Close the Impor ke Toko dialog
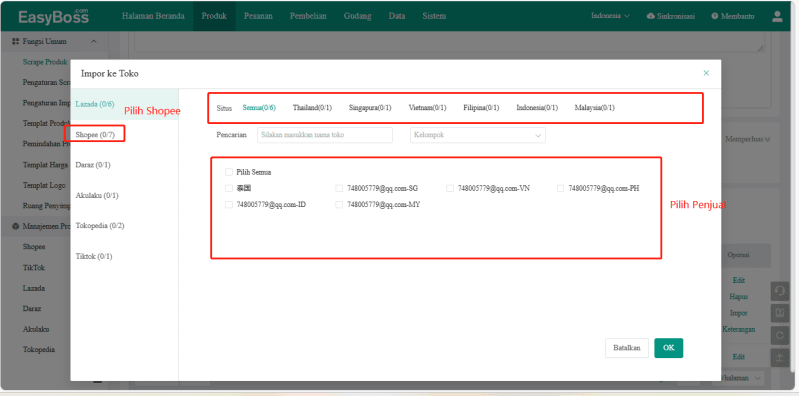Image resolution: width=799 pixels, height=397 pixels. click(x=706, y=73)
